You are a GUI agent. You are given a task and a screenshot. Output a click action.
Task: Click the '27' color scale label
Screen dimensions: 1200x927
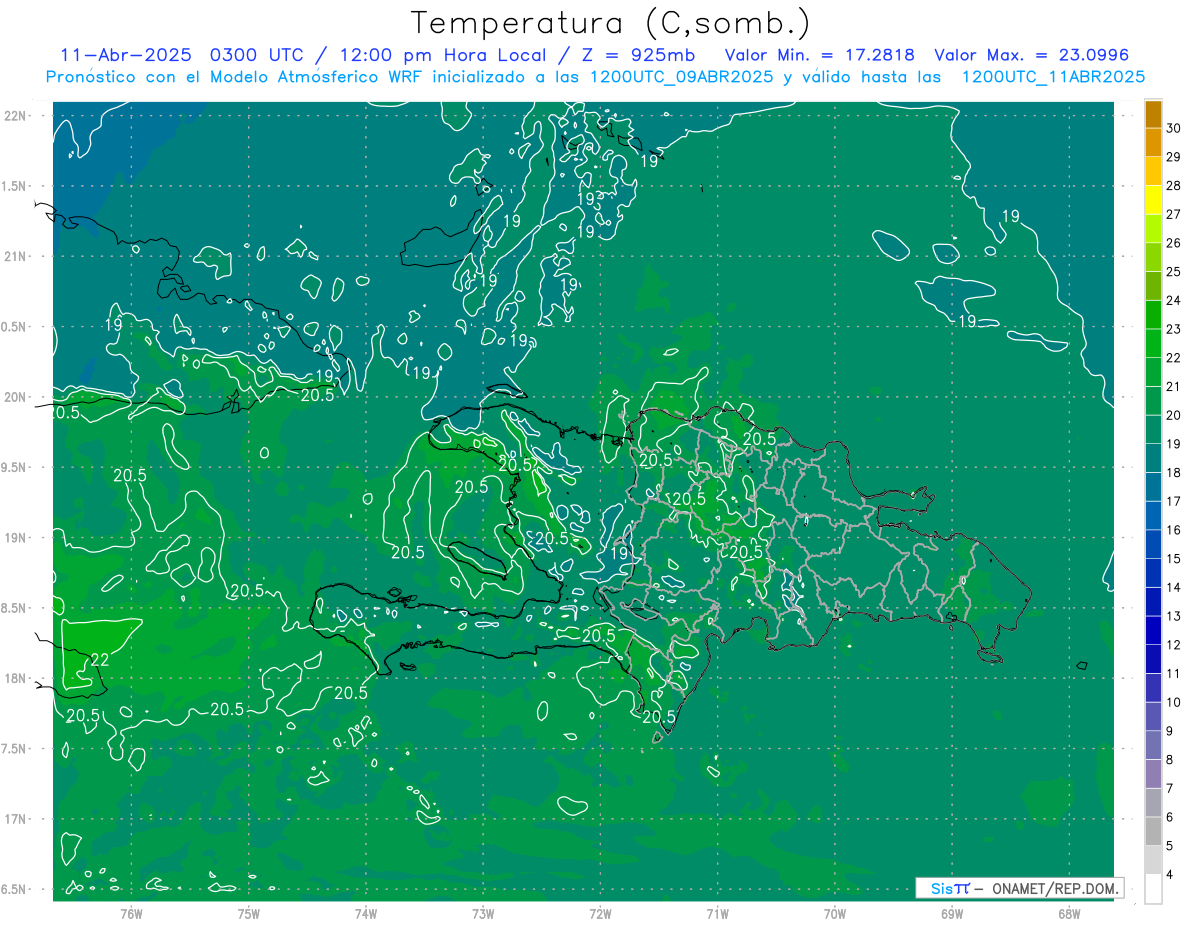click(1174, 214)
